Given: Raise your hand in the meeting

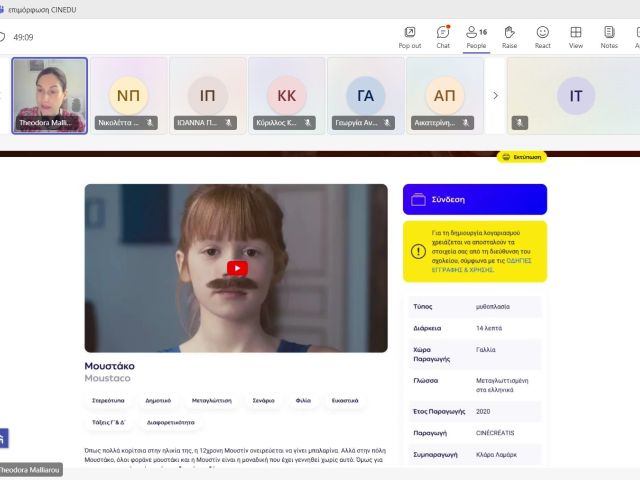Looking at the screenshot, I should click(509, 37).
